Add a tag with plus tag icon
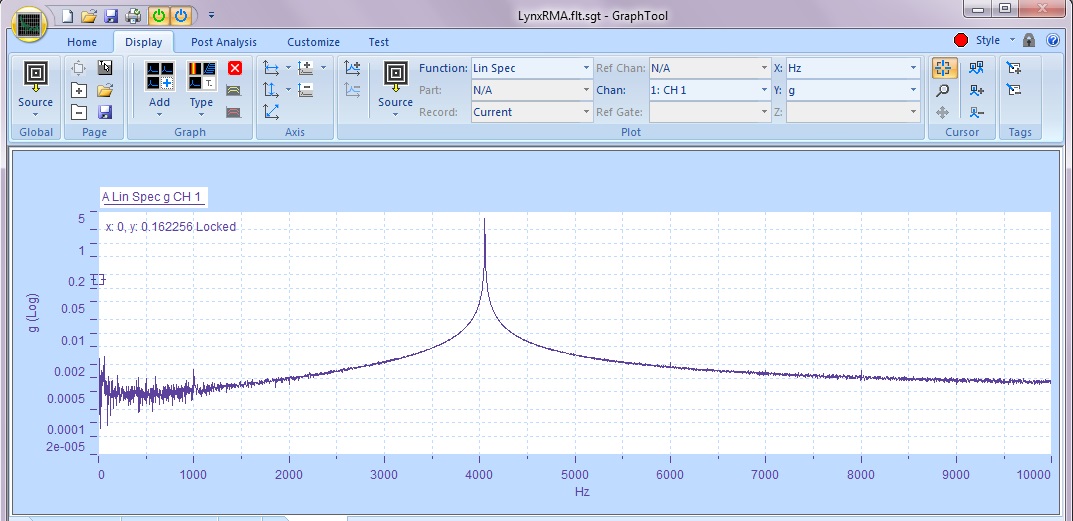 pyautogui.click(x=1014, y=68)
